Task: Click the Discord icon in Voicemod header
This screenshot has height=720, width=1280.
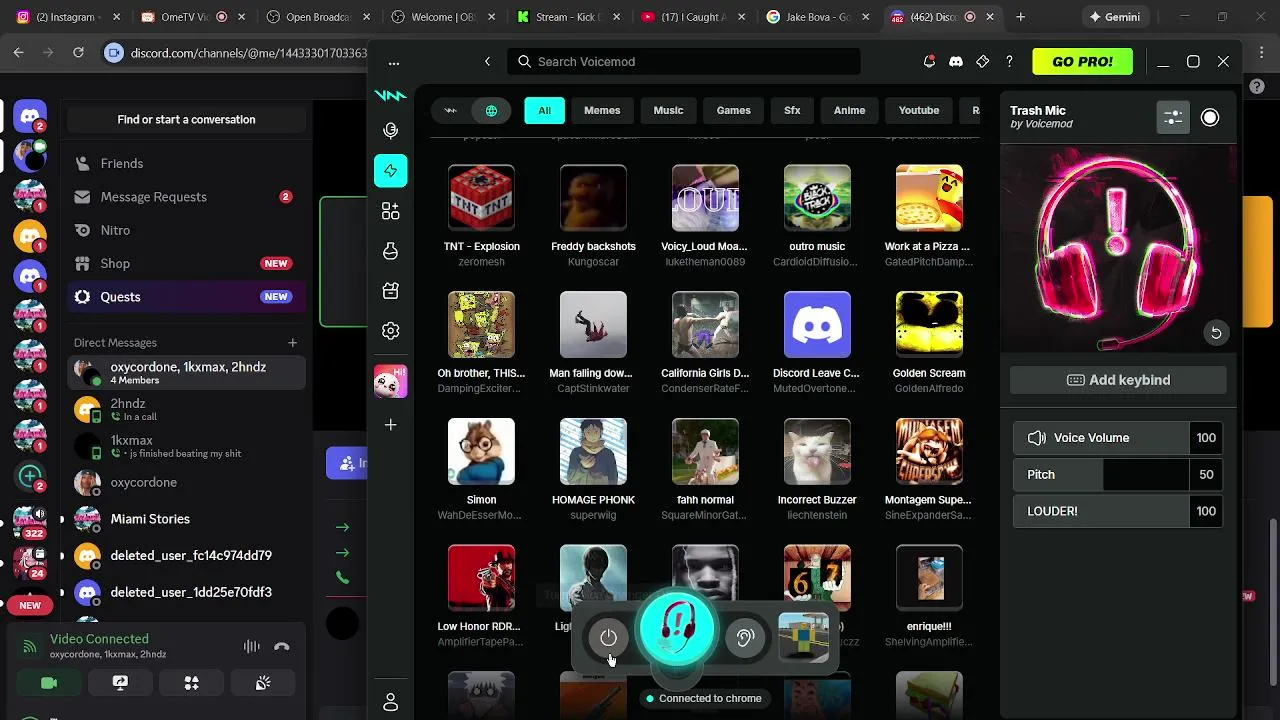Action: (x=956, y=62)
